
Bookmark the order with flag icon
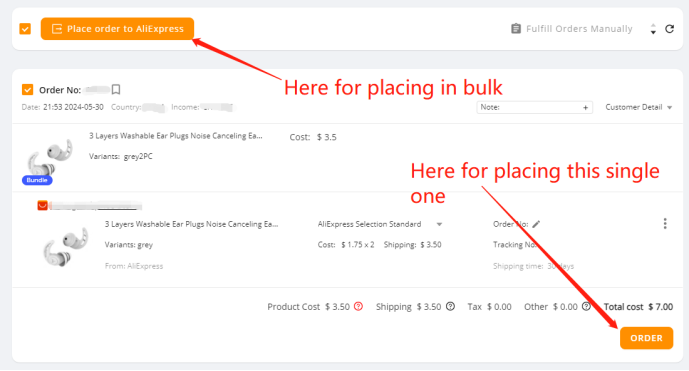coord(116,90)
